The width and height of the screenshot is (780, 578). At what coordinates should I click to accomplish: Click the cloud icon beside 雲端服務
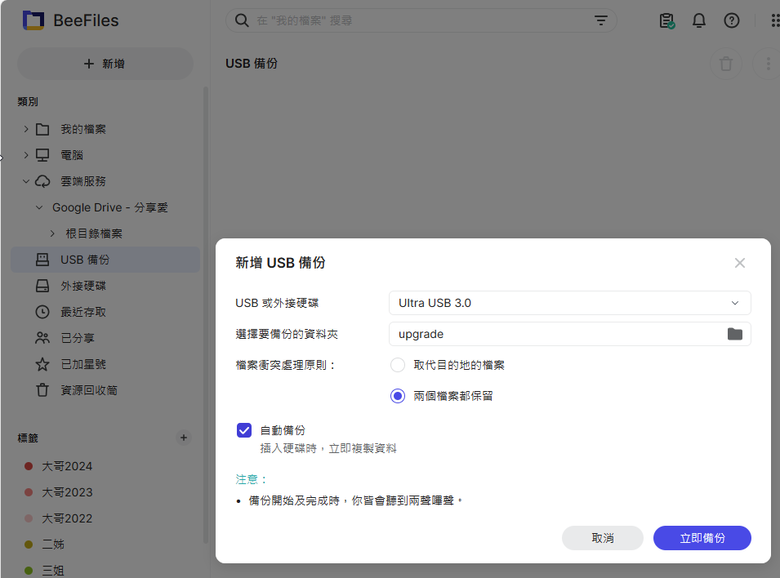[x=43, y=182]
